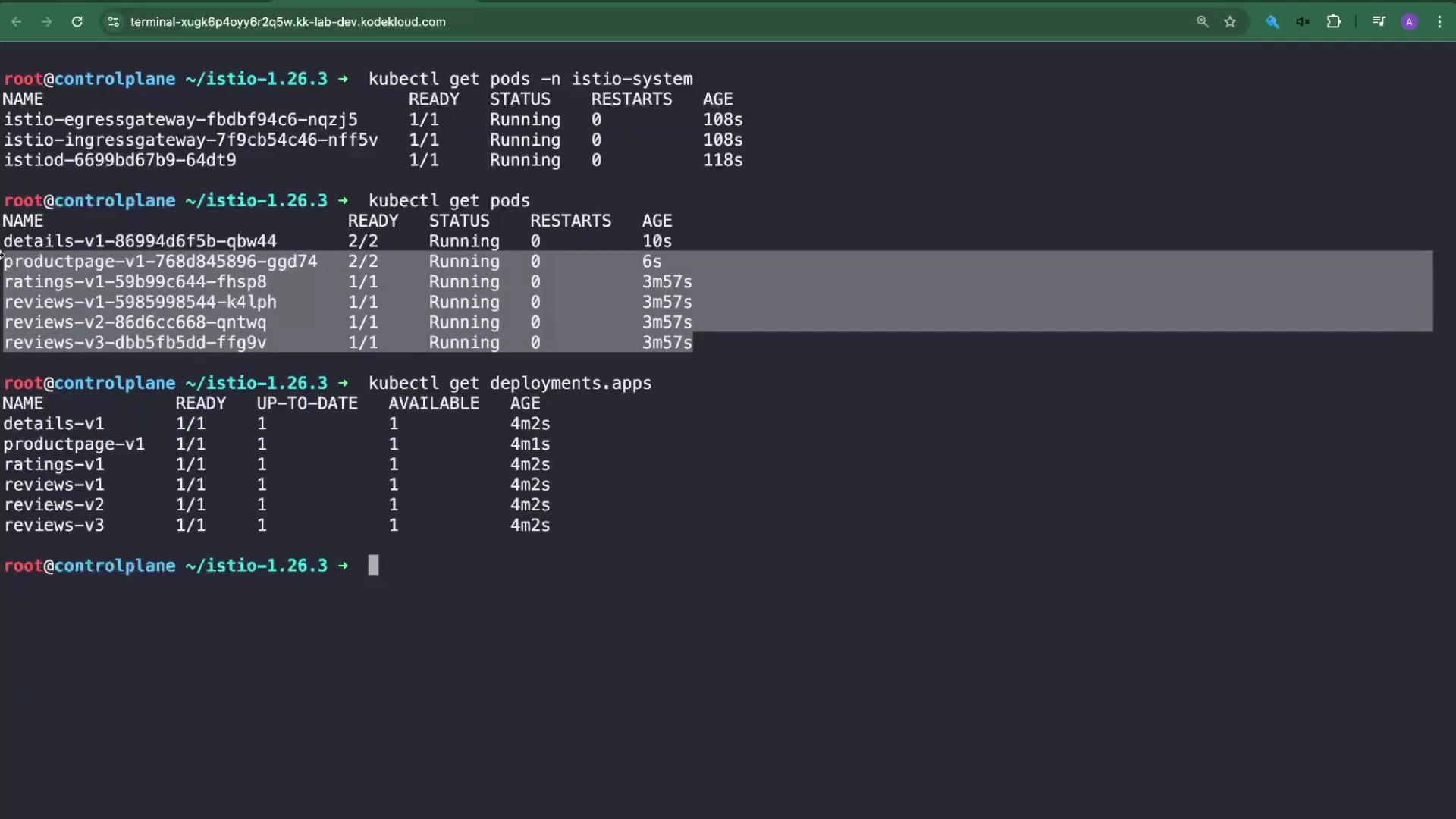Click the 118s age value for istiod

pos(723,160)
